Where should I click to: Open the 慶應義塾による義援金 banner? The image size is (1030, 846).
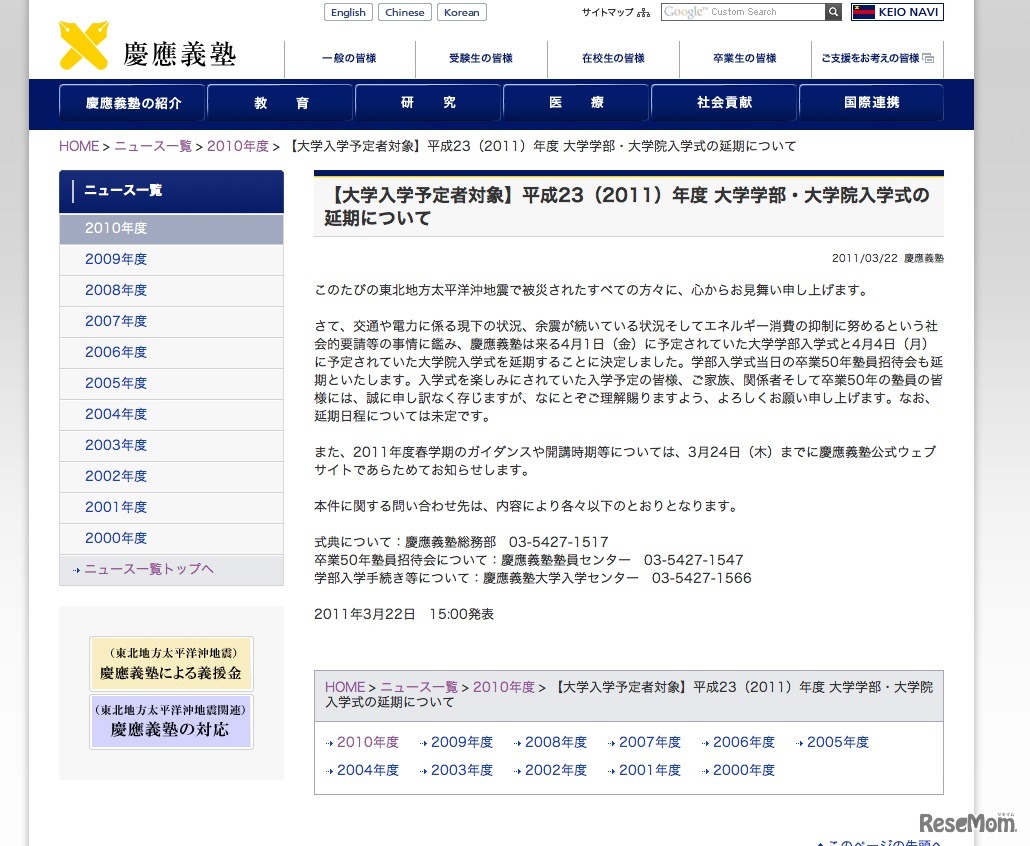(171, 663)
